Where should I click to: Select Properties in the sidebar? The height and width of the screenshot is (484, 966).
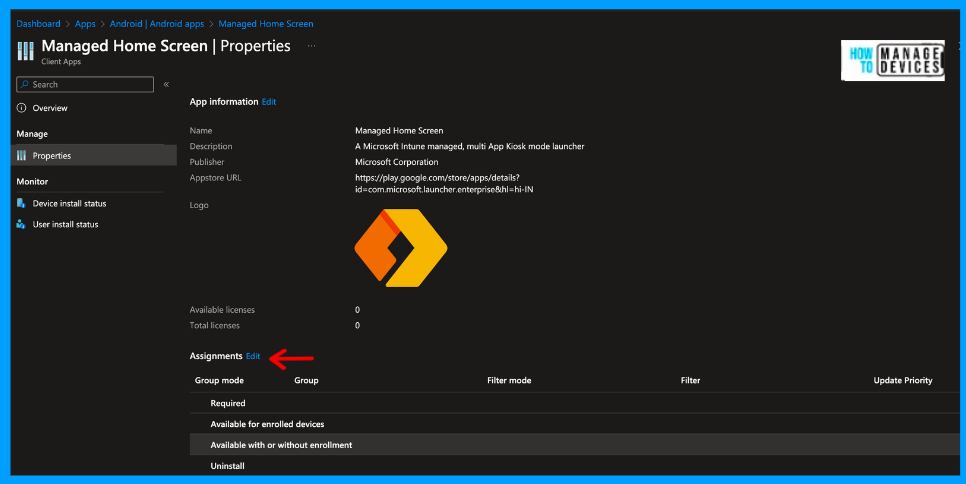tap(94, 156)
